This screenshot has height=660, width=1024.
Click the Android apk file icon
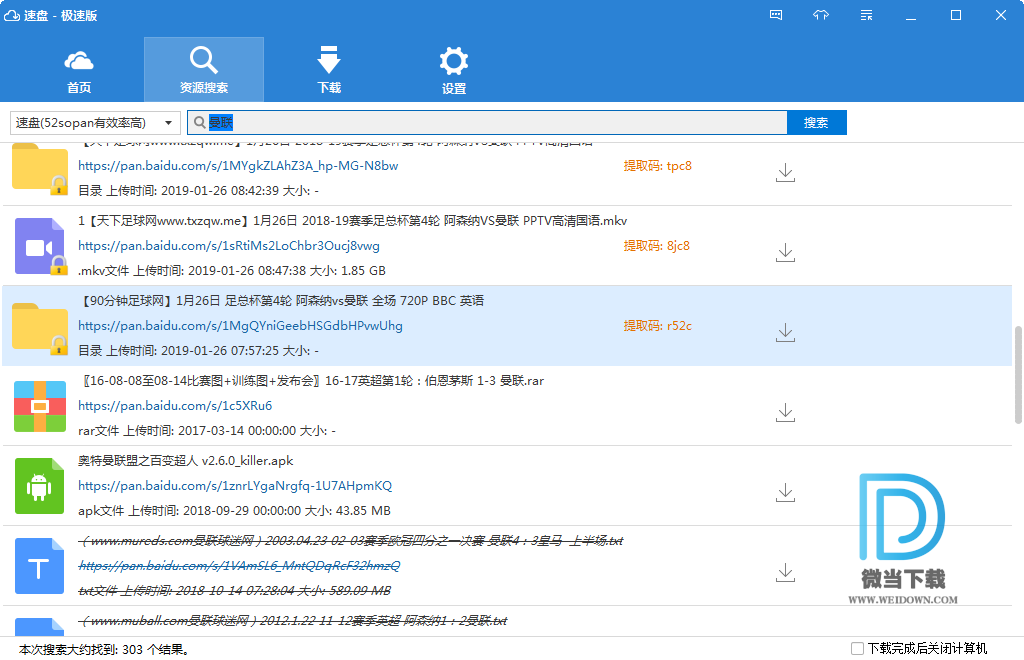[39, 486]
